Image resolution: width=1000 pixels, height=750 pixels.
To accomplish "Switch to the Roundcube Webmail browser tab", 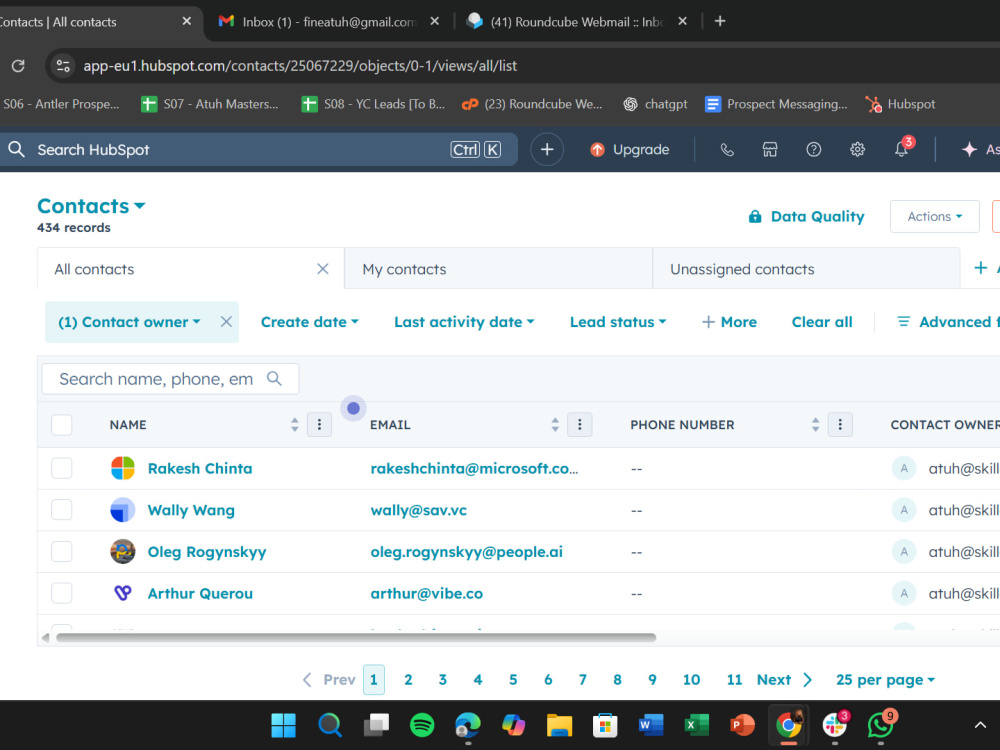I will click(577, 22).
